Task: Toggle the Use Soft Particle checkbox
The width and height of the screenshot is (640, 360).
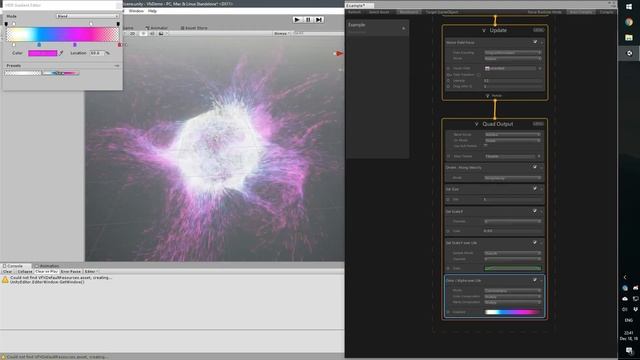Action: tap(486, 146)
